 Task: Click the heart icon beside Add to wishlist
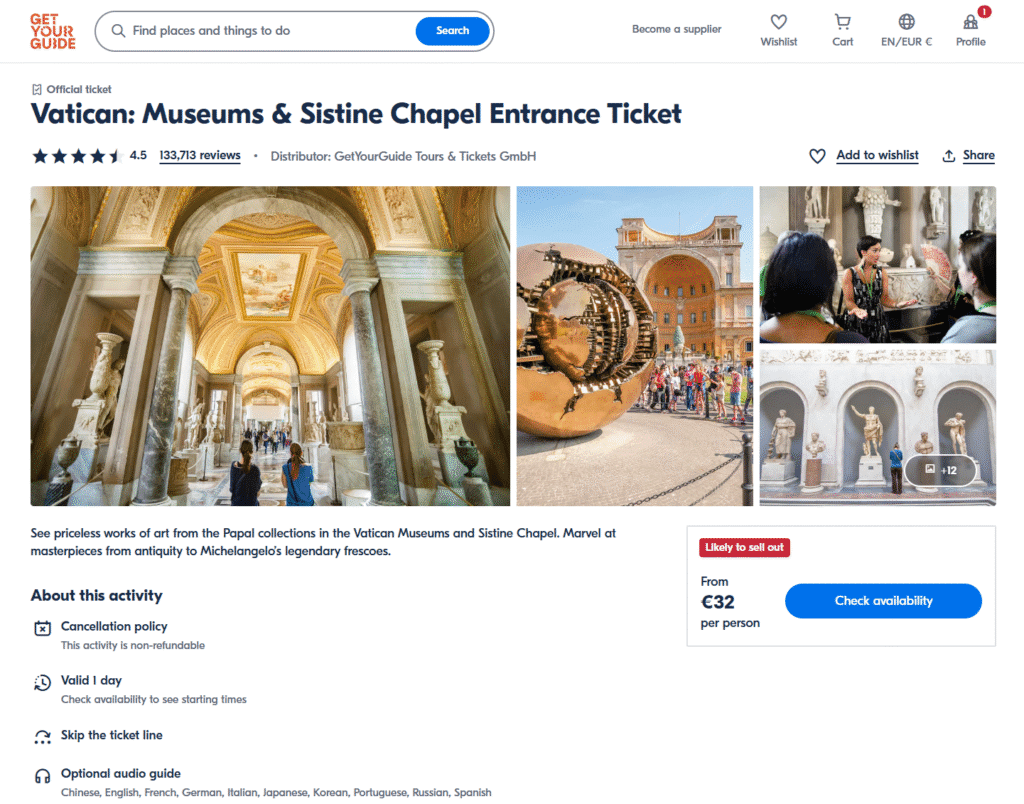(x=817, y=156)
